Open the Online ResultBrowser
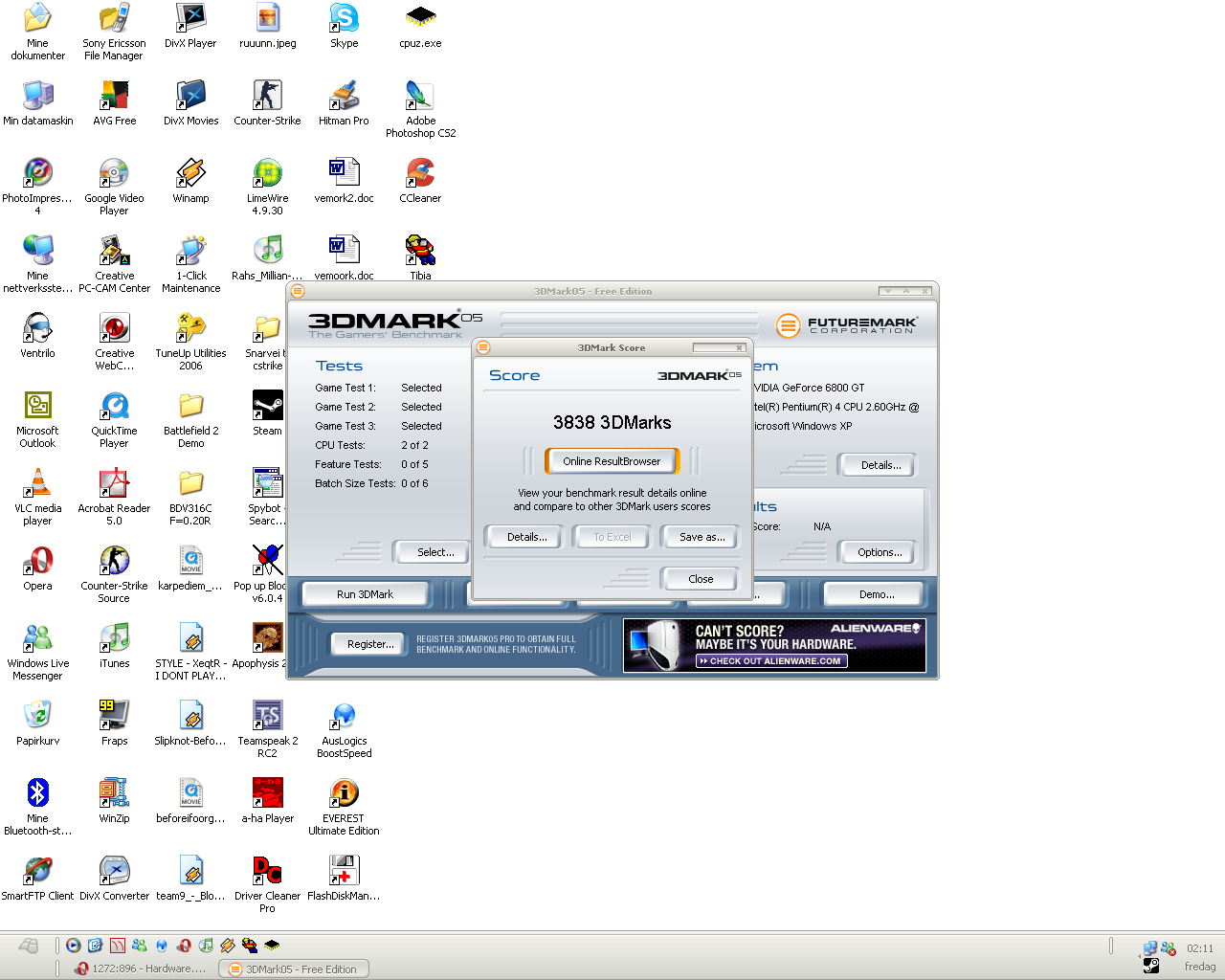The width and height of the screenshot is (1225, 980). click(612, 461)
